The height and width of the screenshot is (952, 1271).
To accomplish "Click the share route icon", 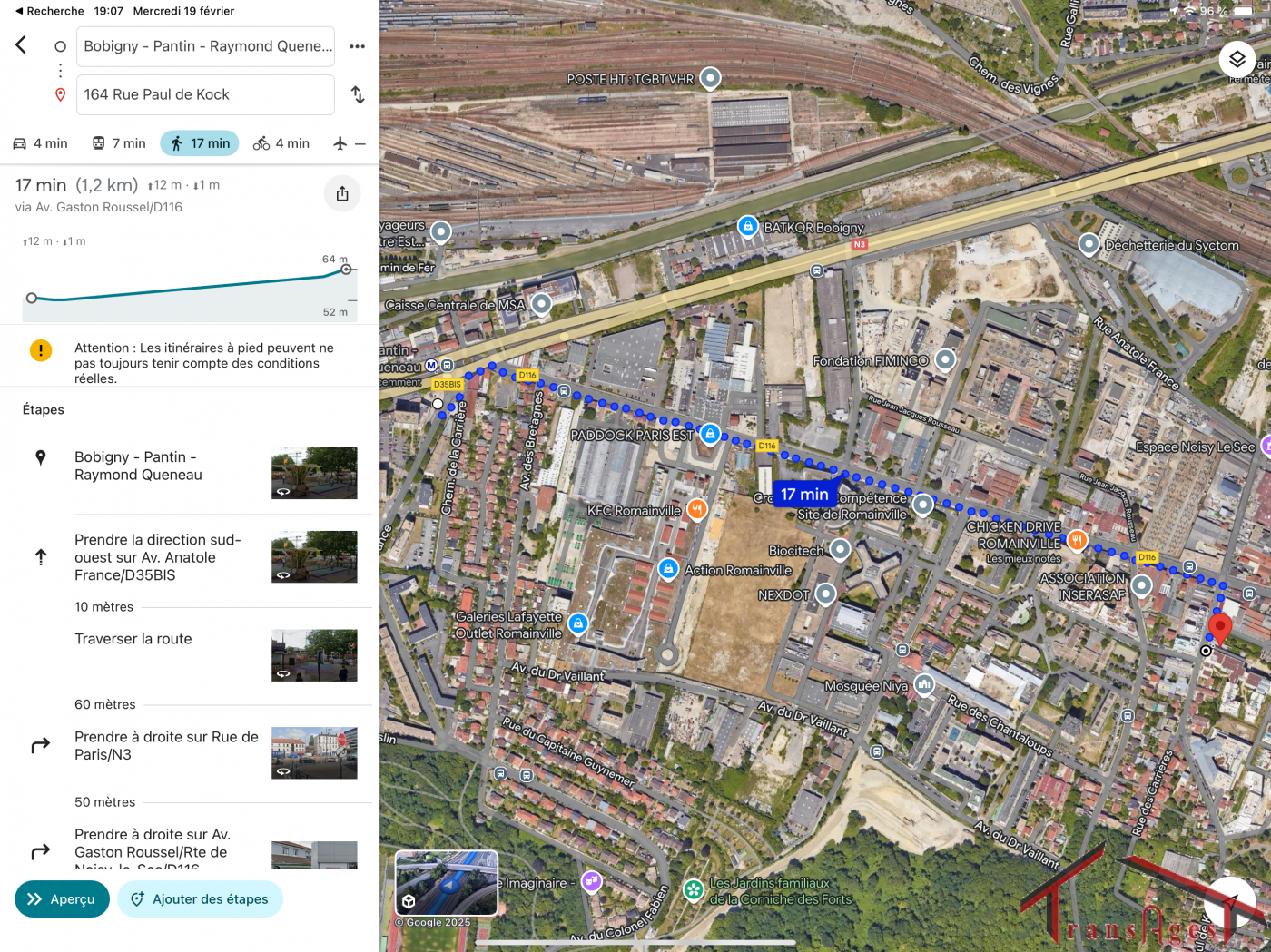I will (x=342, y=193).
